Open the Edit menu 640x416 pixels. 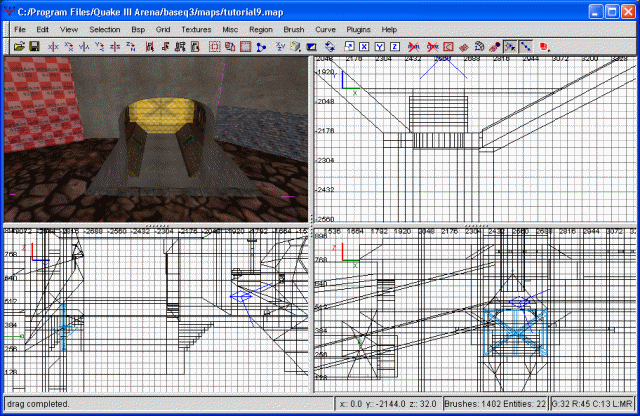click(x=42, y=29)
